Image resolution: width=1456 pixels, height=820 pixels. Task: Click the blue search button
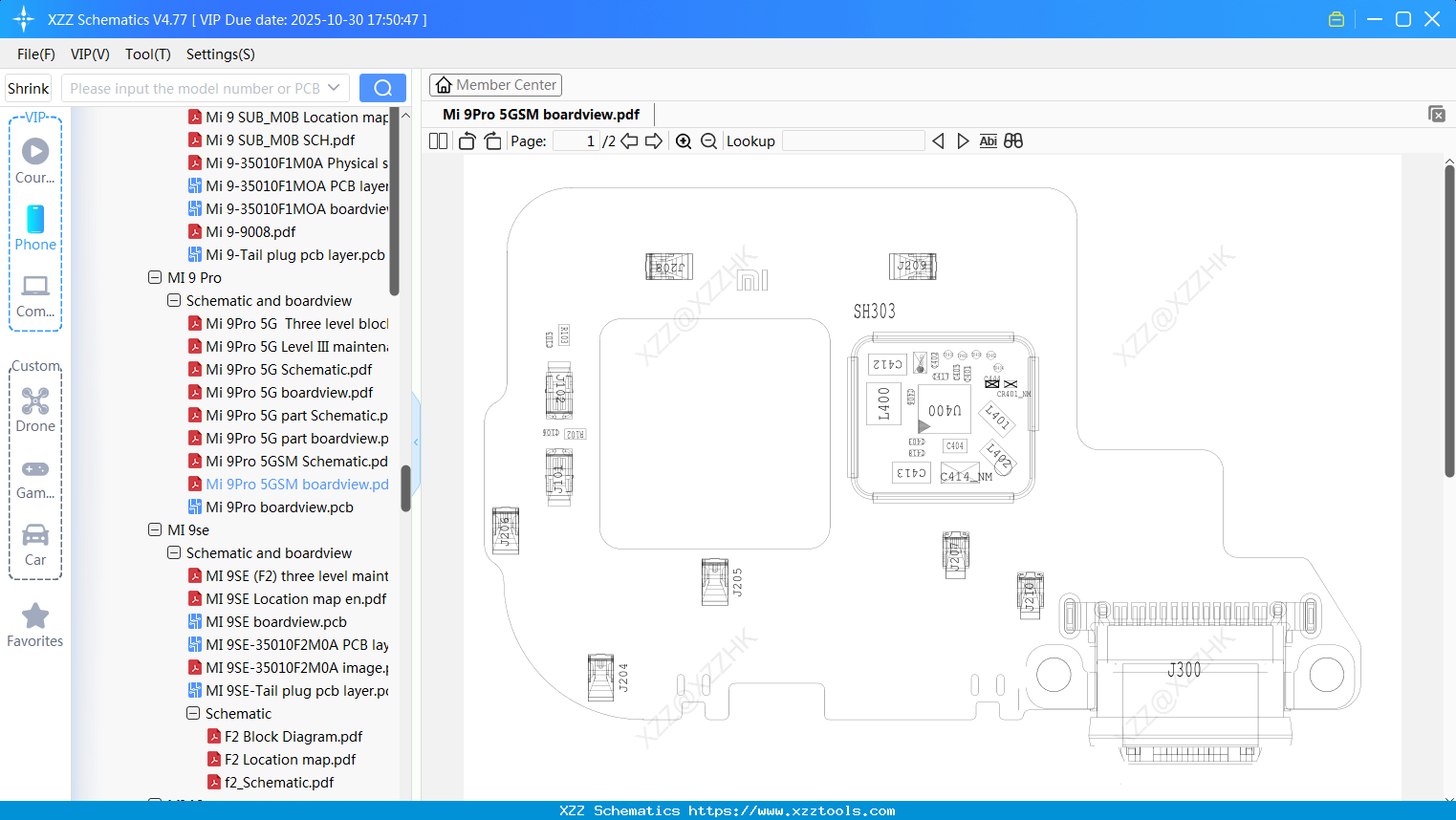(382, 88)
